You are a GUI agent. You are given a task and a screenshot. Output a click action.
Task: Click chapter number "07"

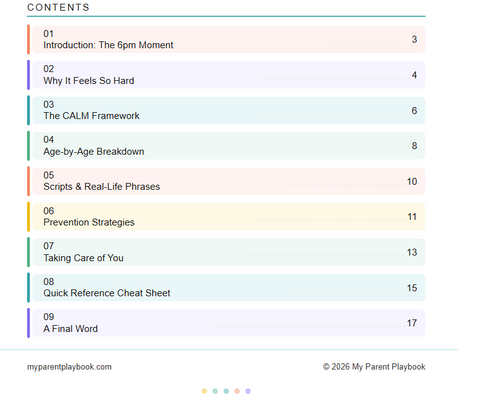click(x=48, y=246)
